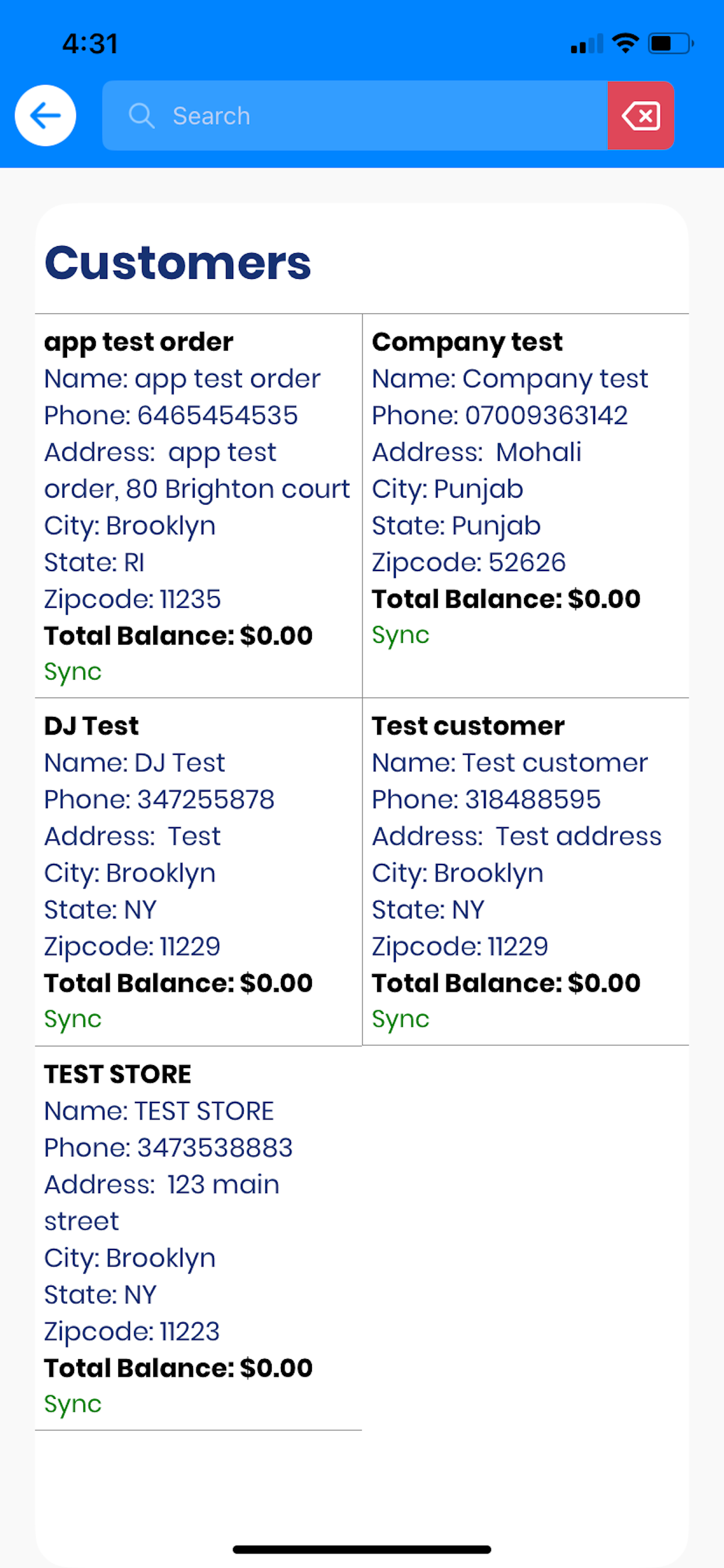Clear search with the red backspace icon

coord(641,116)
